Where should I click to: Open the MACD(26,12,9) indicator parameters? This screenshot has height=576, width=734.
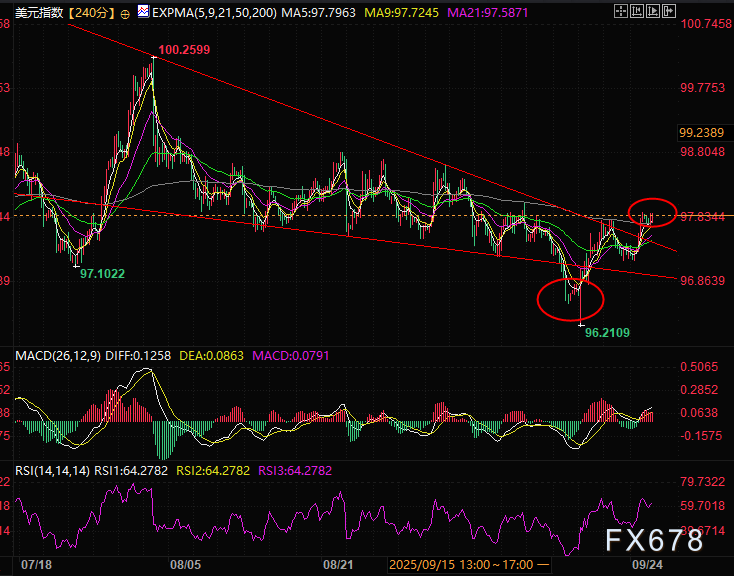pos(52,355)
